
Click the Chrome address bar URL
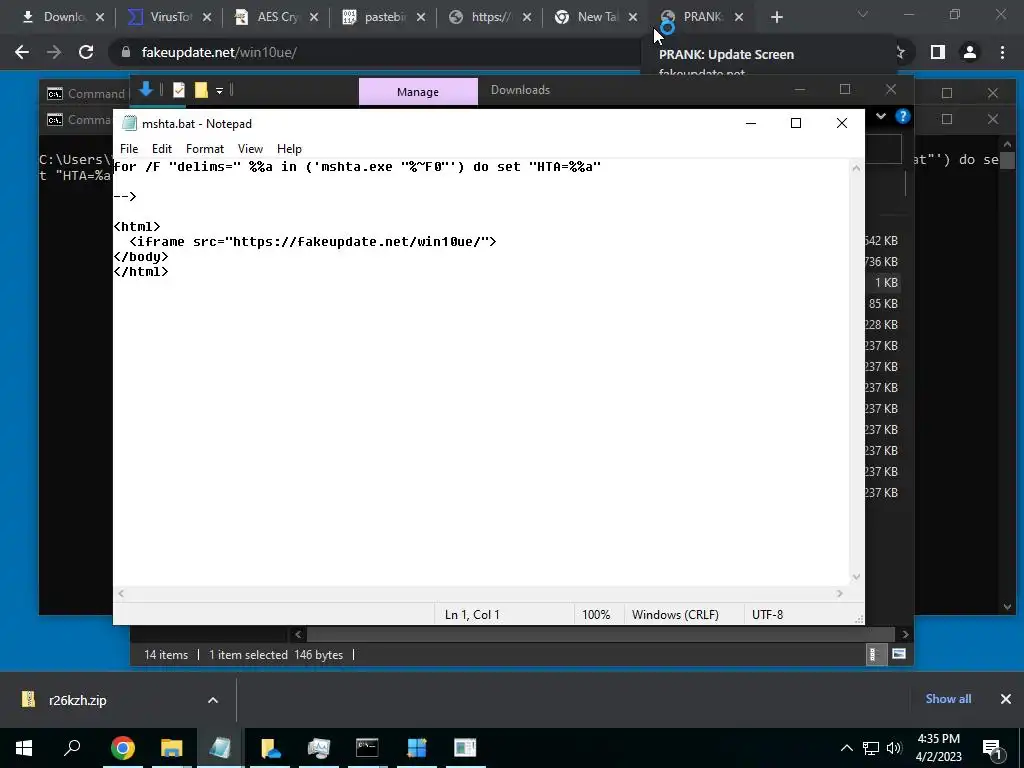[219, 52]
